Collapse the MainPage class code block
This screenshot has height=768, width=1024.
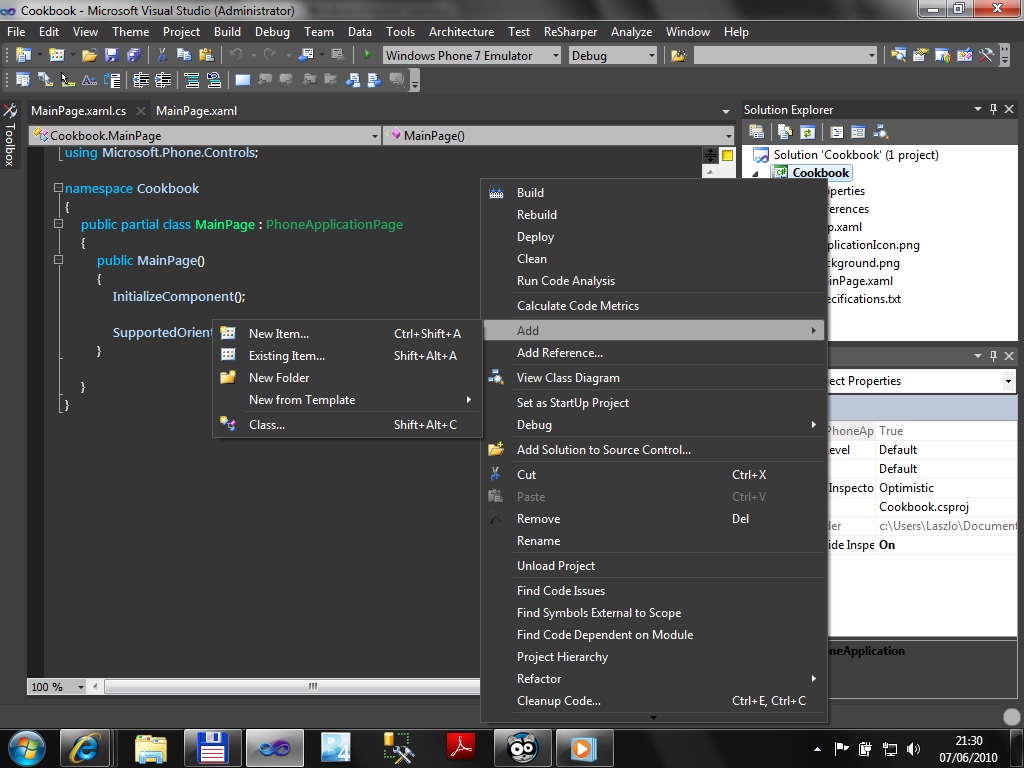click(x=58, y=224)
